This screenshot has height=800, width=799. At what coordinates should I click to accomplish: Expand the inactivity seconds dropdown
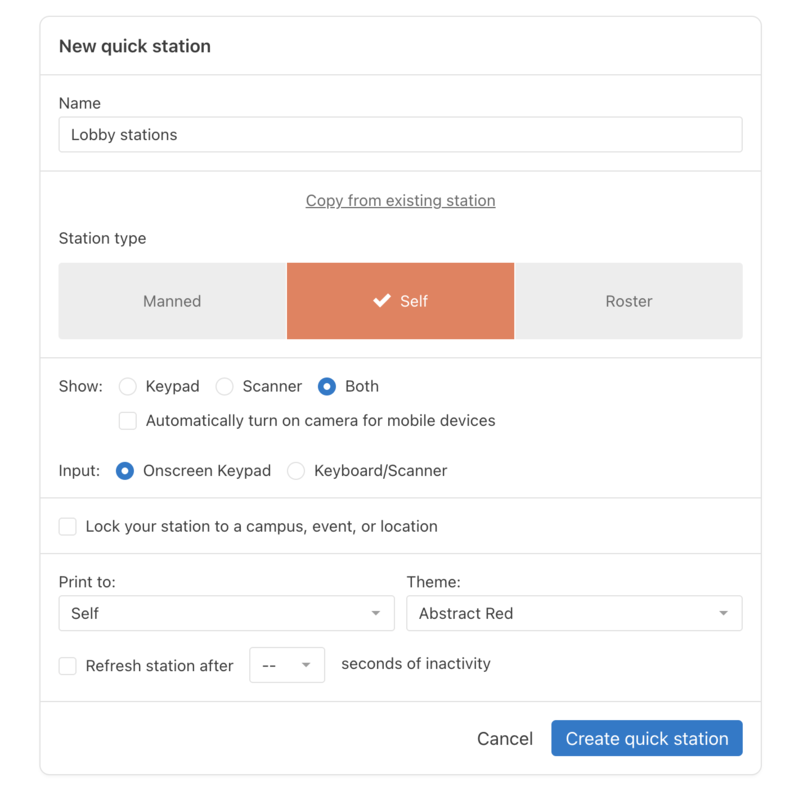pyautogui.click(x=287, y=665)
